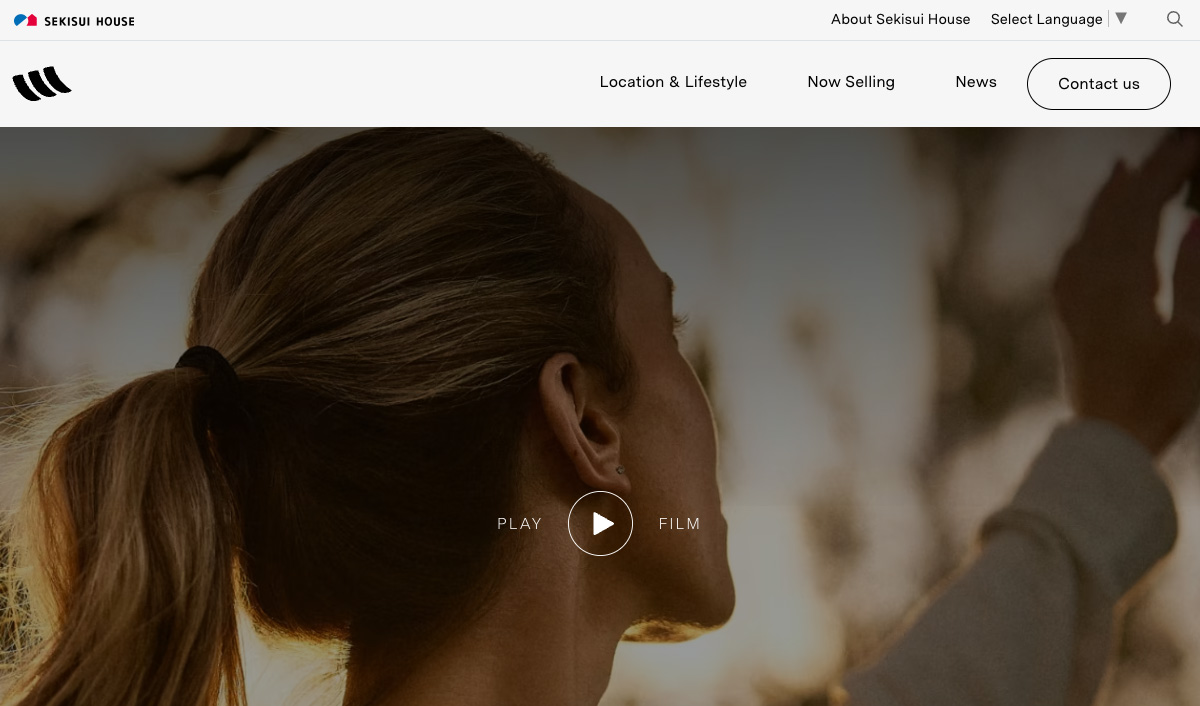
Task: Open the Select Language menu
Action: tap(1046, 19)
